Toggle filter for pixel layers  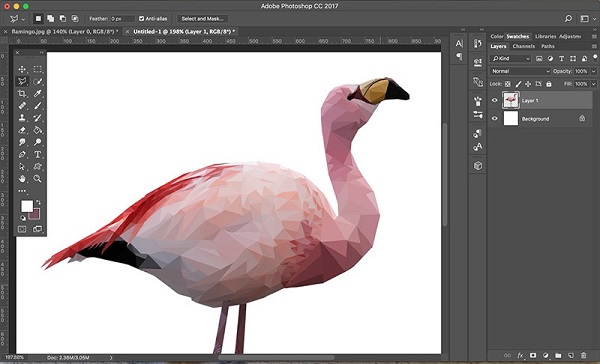coord(539,59)
